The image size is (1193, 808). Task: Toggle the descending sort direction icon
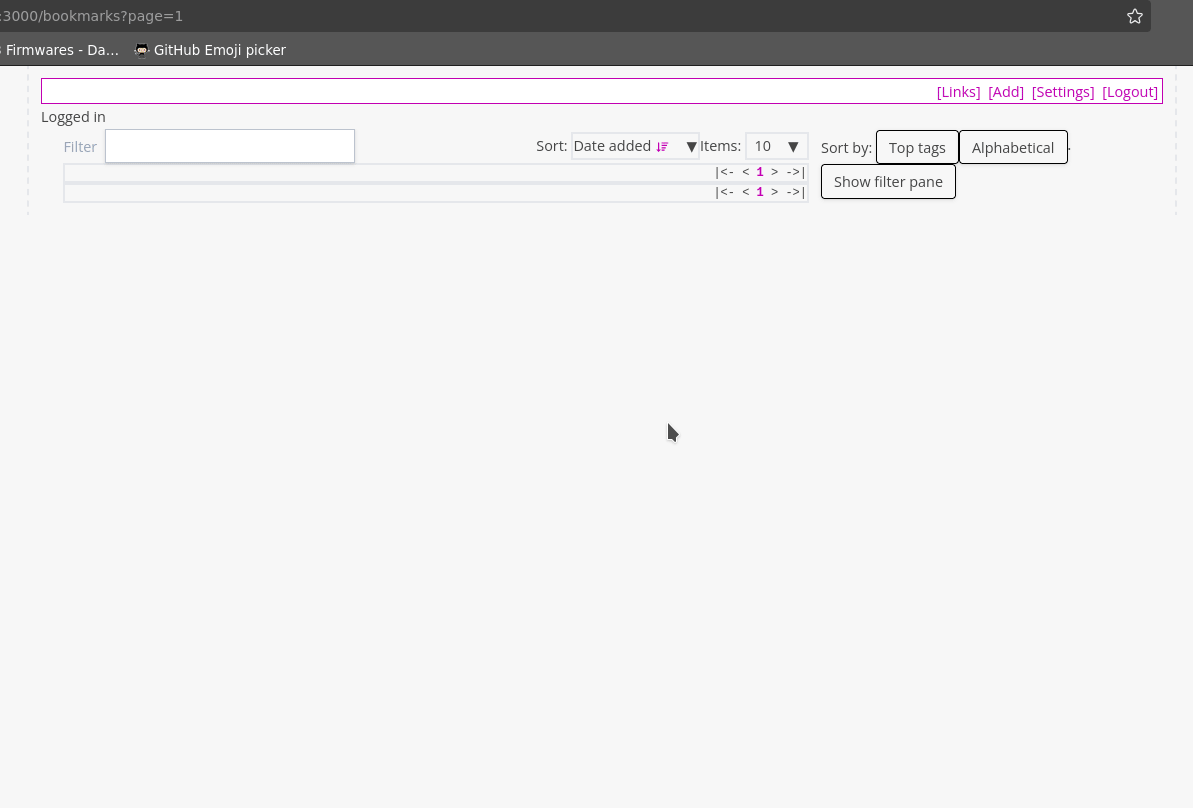(x=662, y=147)
